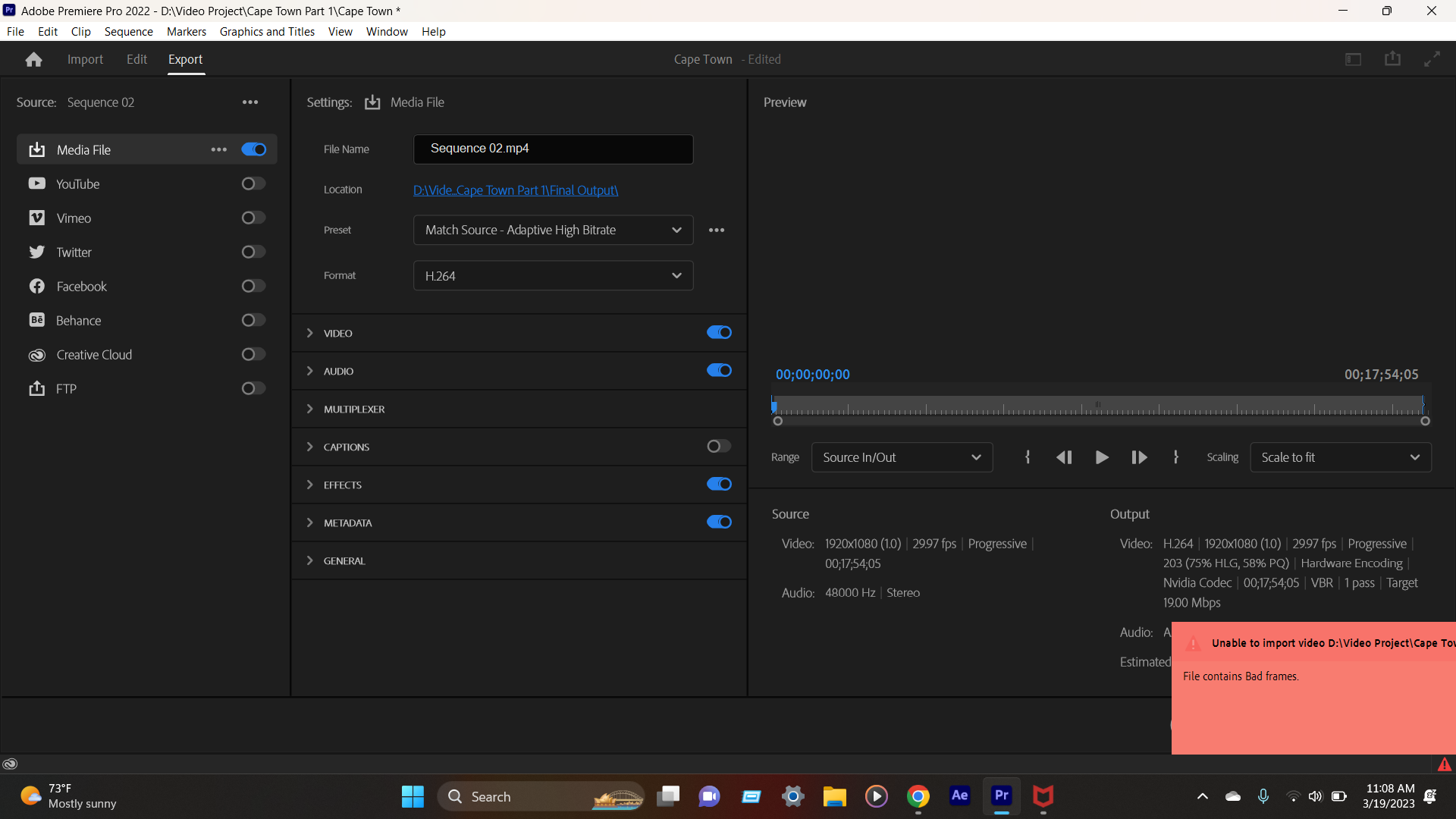Image resolution: width=1456 pixels, height=819 pixels.
Task: Open the Quick Export icon in the header
Action: click(1393, 58)
